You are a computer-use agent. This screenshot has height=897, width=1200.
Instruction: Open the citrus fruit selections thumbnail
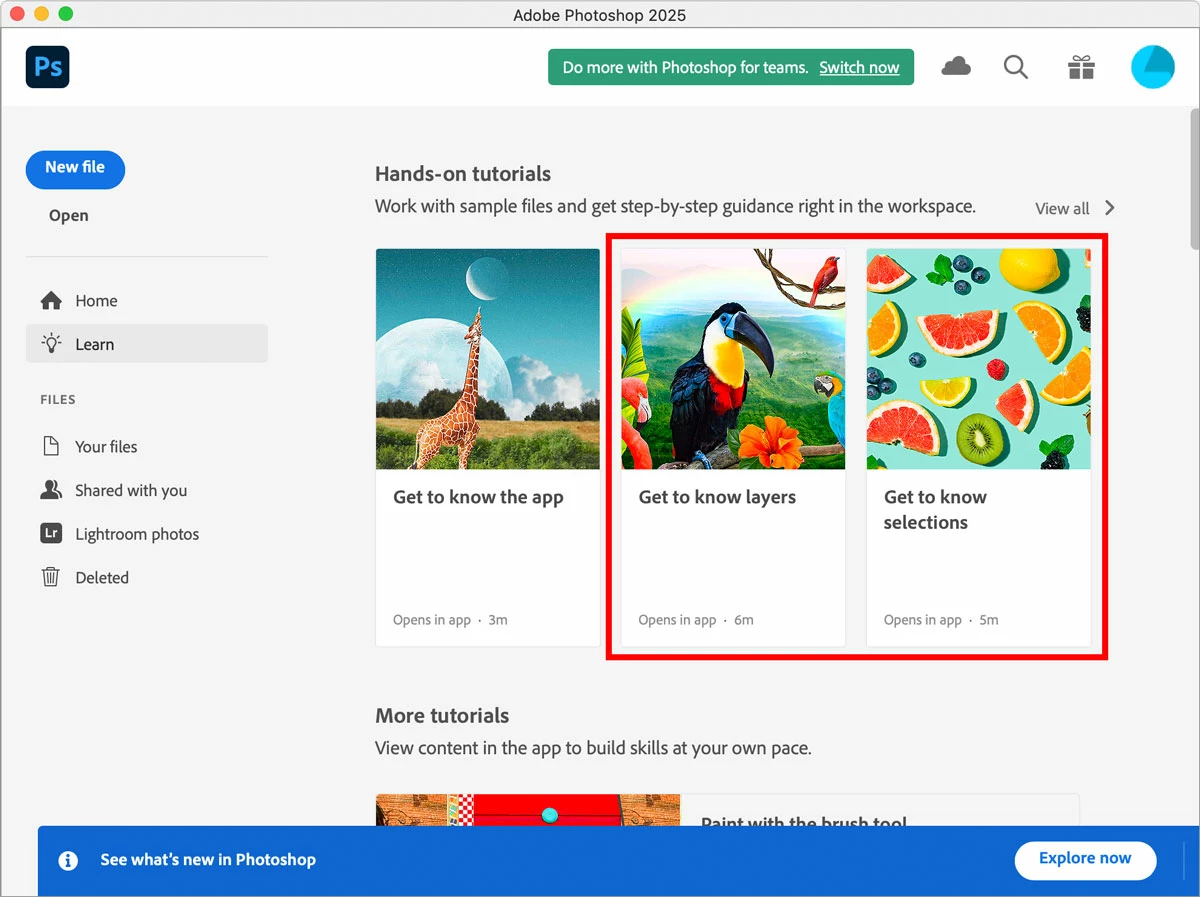coord(978,359)
